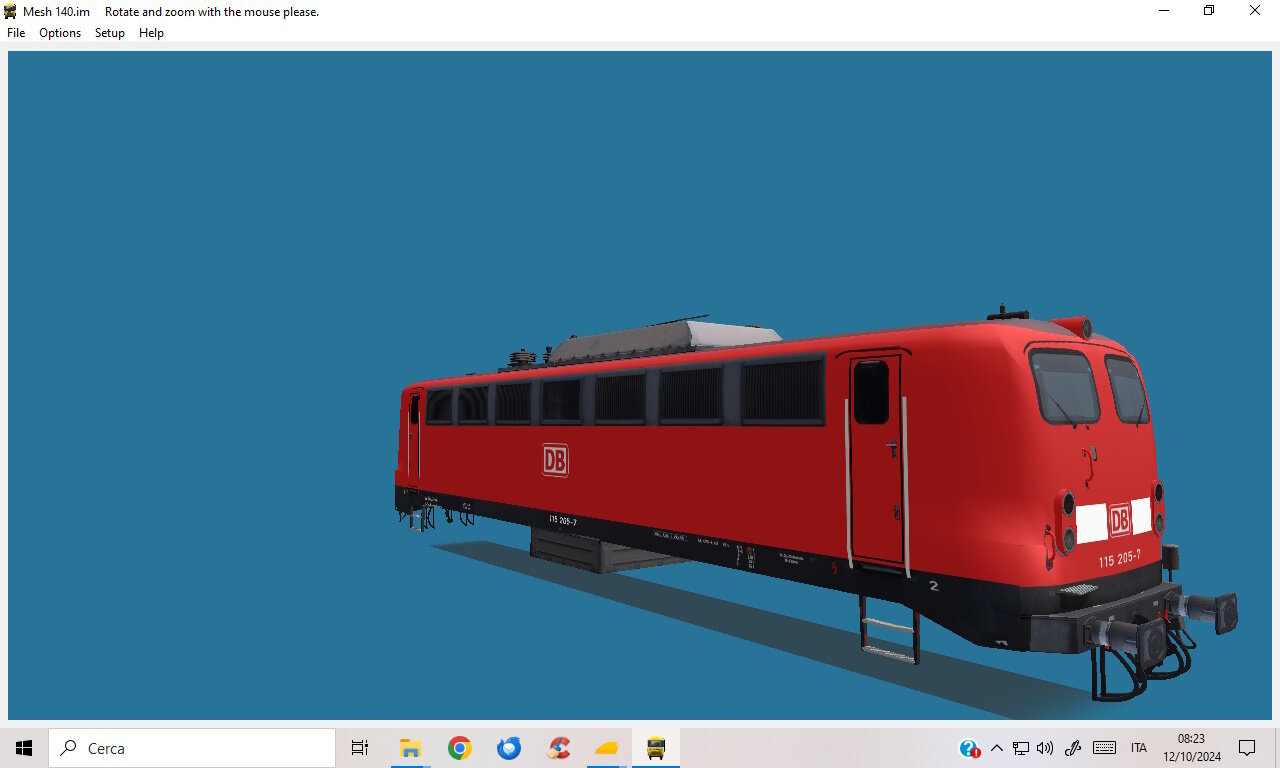Open CCleaner from the taskbar

[x=558, y=748]
